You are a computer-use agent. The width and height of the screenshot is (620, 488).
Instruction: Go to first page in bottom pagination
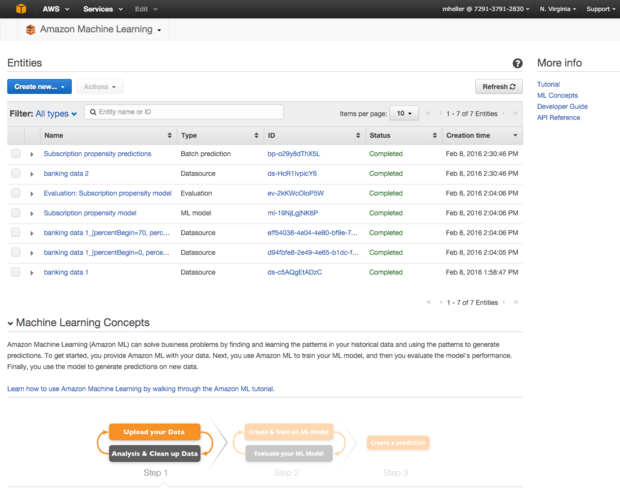[x=429, y=302]
